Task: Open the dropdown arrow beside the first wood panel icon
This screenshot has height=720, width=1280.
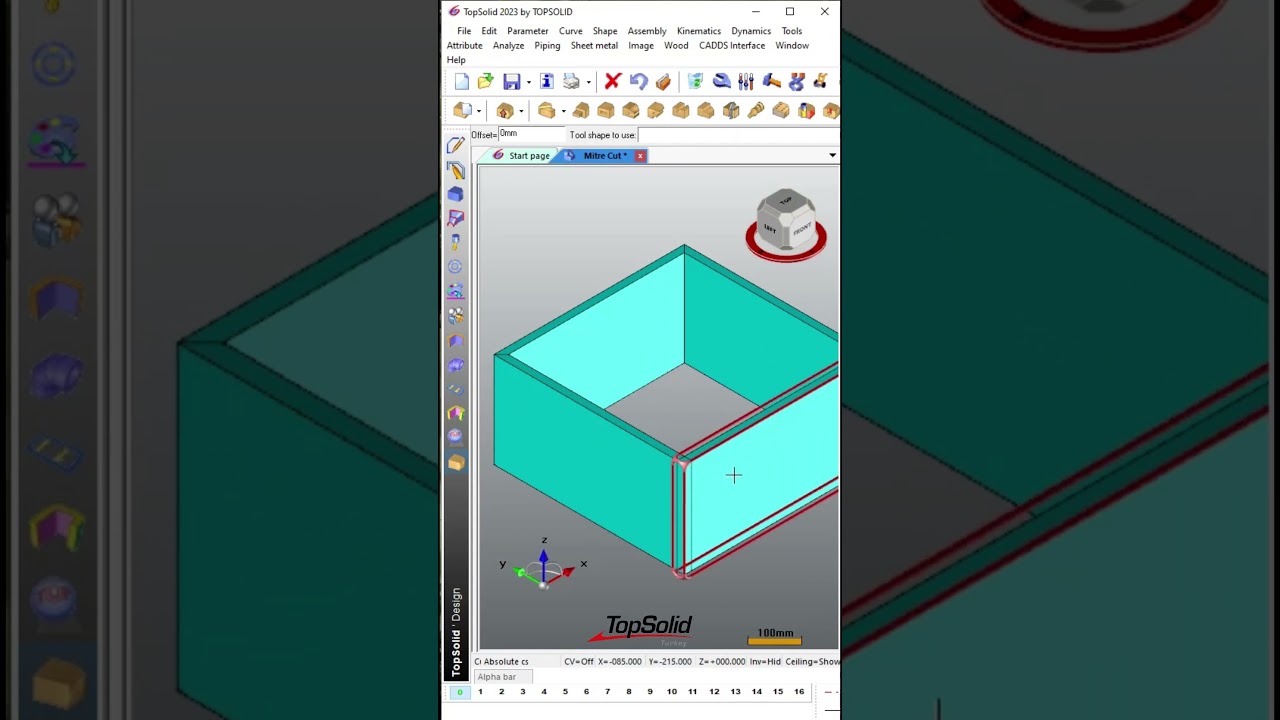Action: 479,111
